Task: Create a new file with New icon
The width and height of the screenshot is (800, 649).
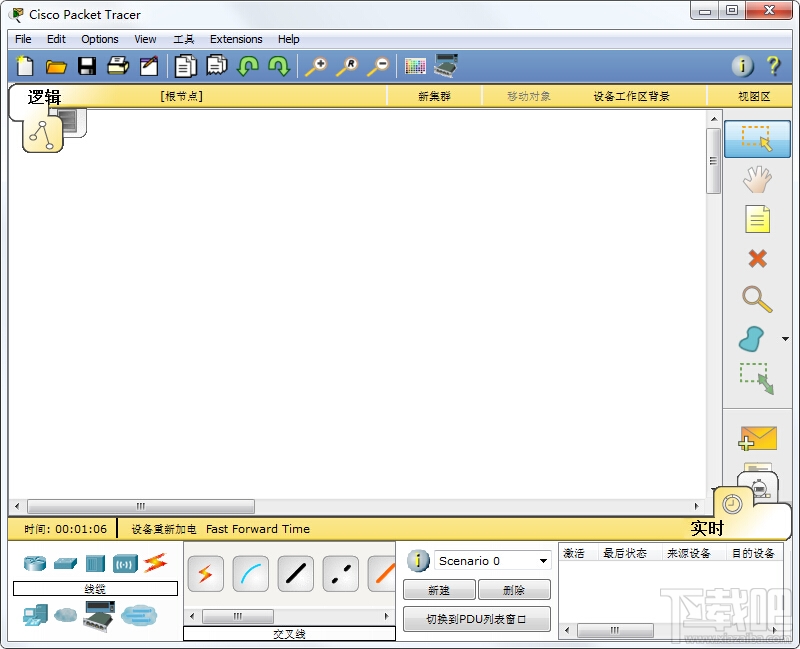Action: (24, 66)
